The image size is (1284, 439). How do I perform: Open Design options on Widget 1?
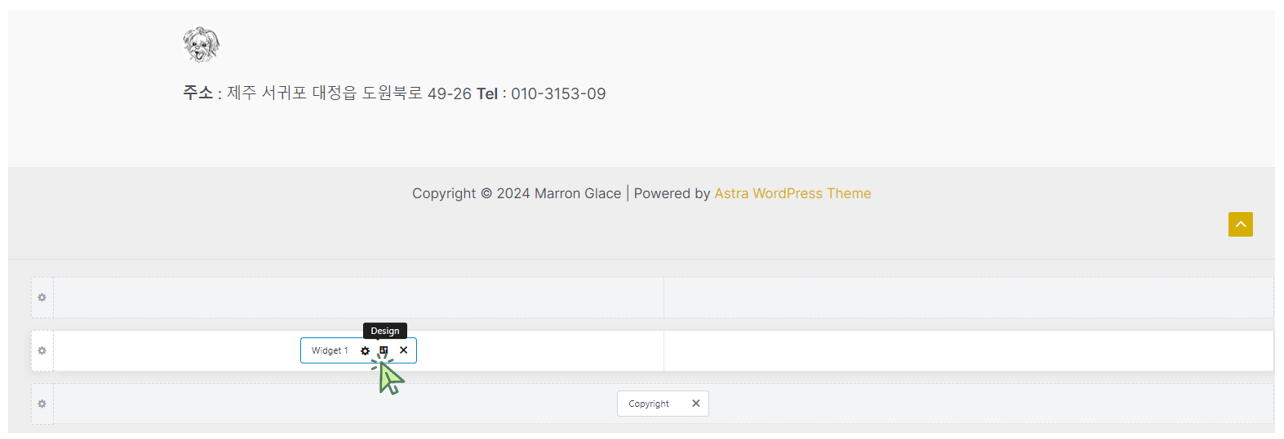tap(384, 351)
